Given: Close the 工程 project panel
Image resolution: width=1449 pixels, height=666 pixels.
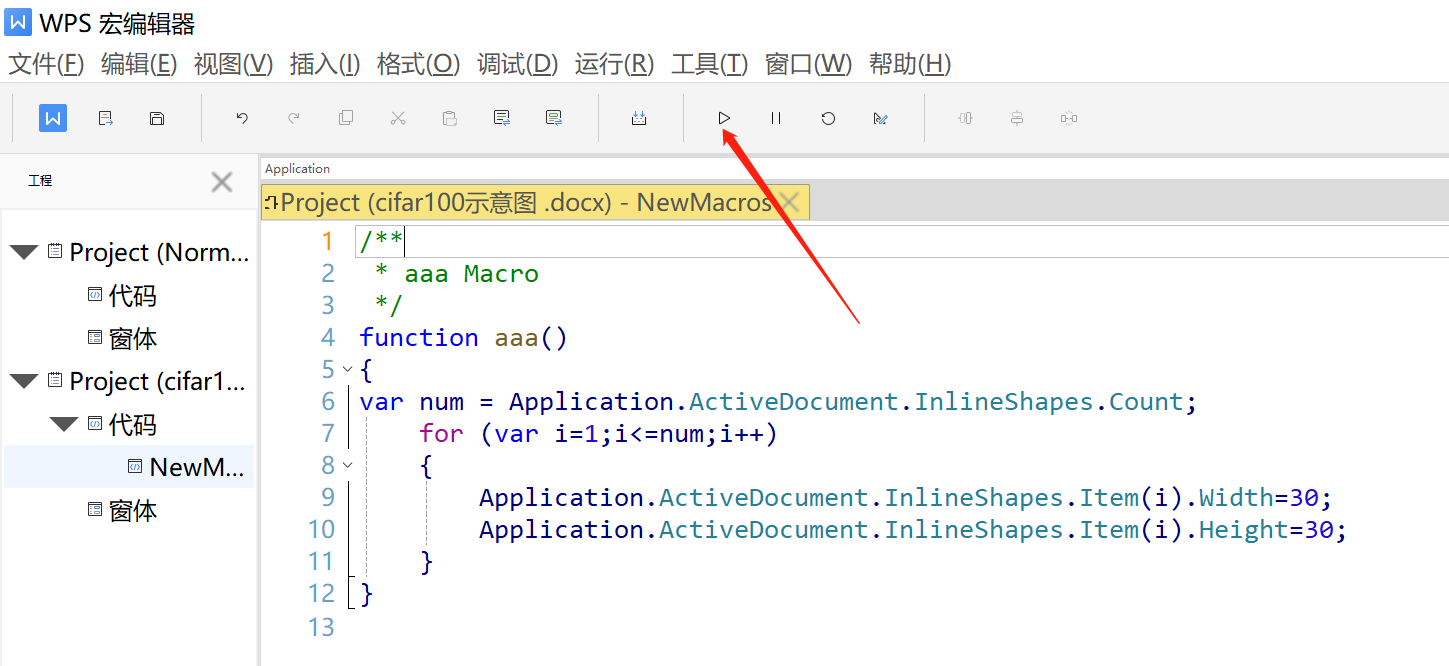Looking at the screenshot, I should coord(222,181).
